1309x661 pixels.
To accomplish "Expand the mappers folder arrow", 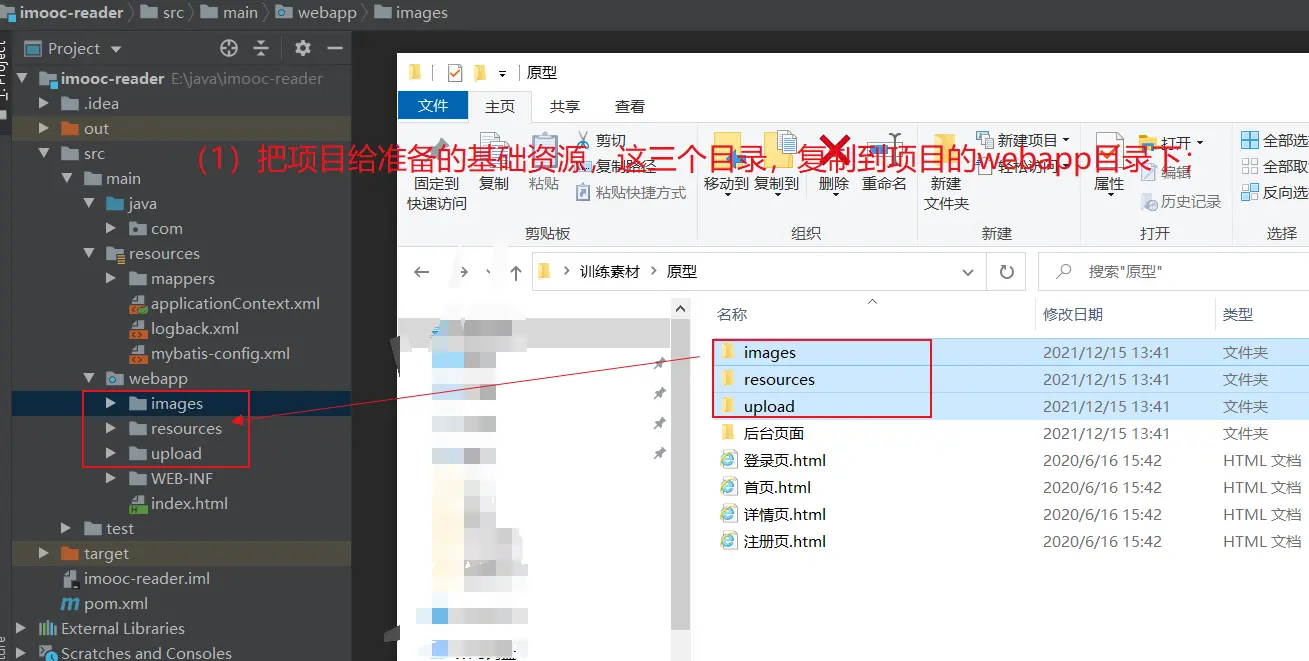I will [111, 278].
